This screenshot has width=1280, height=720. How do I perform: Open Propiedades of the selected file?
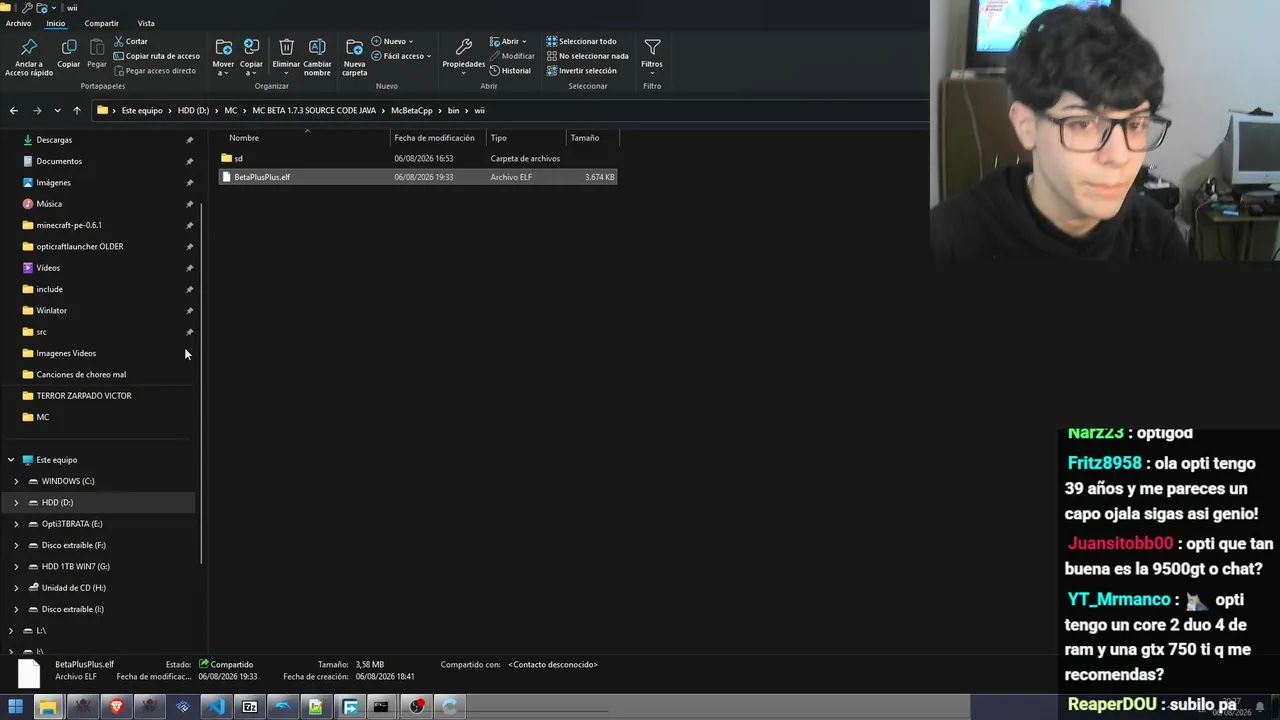point(463,55)
